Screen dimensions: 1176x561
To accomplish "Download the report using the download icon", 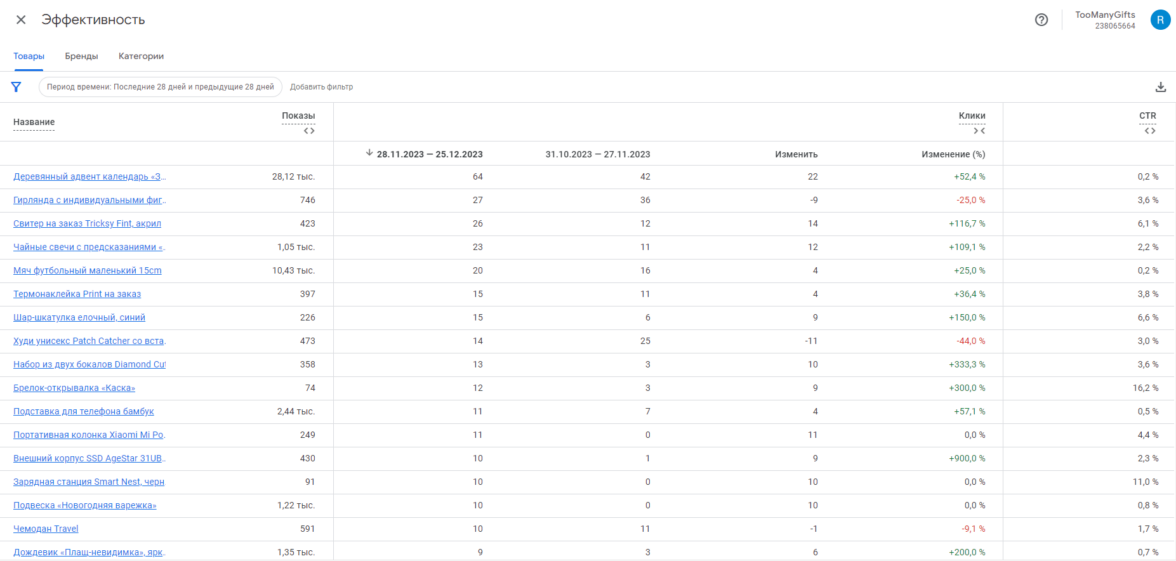I will pos(1161,87).
